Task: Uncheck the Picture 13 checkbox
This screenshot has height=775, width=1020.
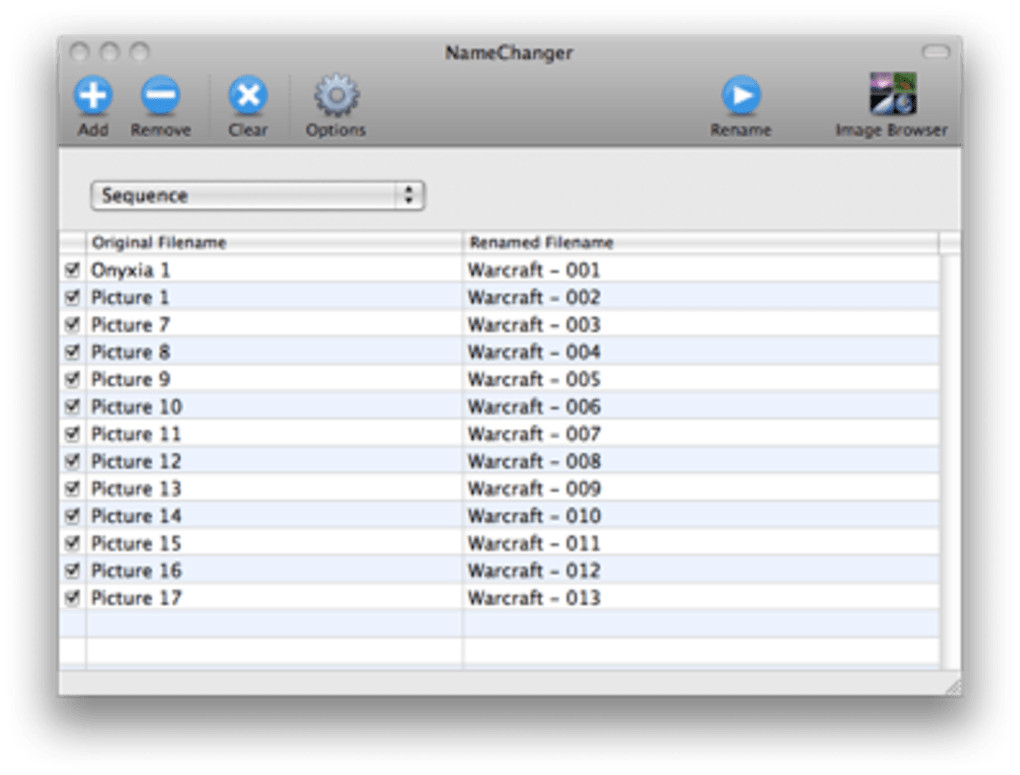Action: [72, 488]
